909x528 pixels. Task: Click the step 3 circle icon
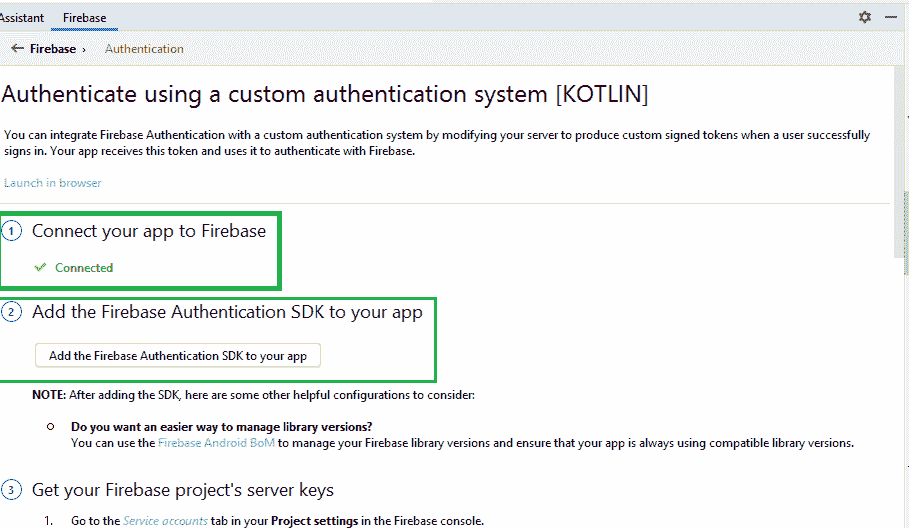click(x=11, y=490)
